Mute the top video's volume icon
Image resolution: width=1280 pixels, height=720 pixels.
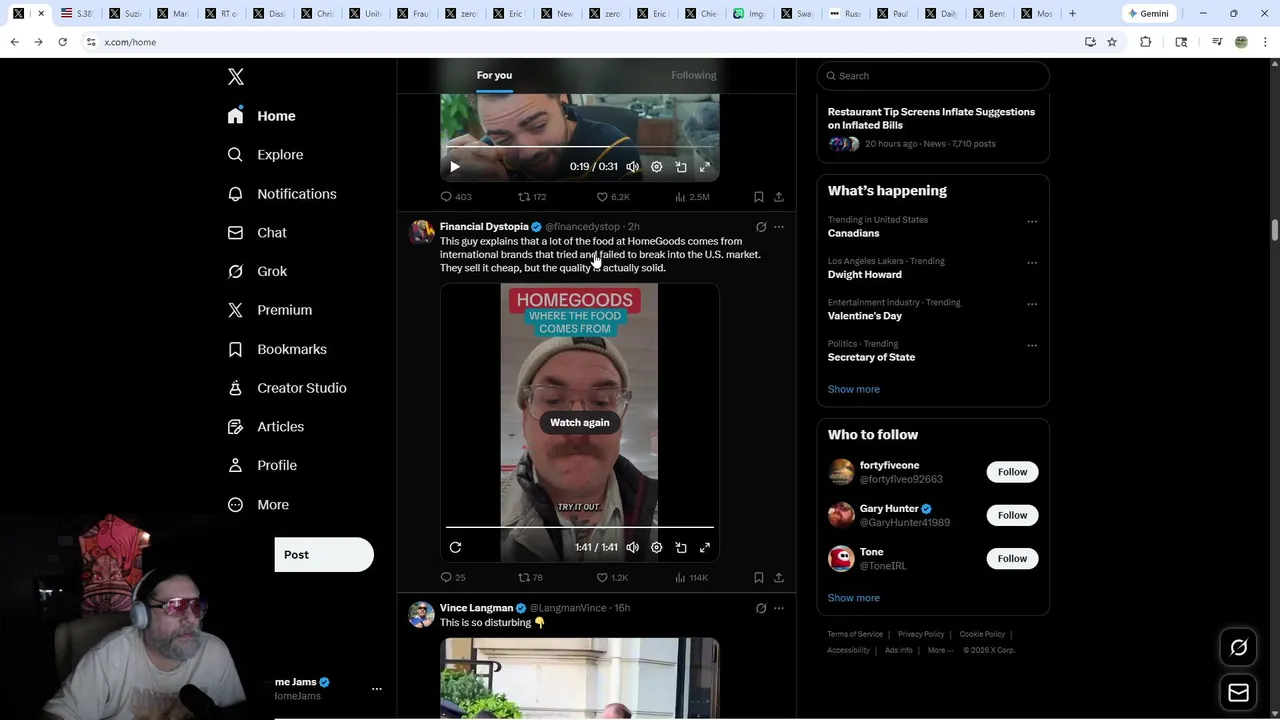632,167
